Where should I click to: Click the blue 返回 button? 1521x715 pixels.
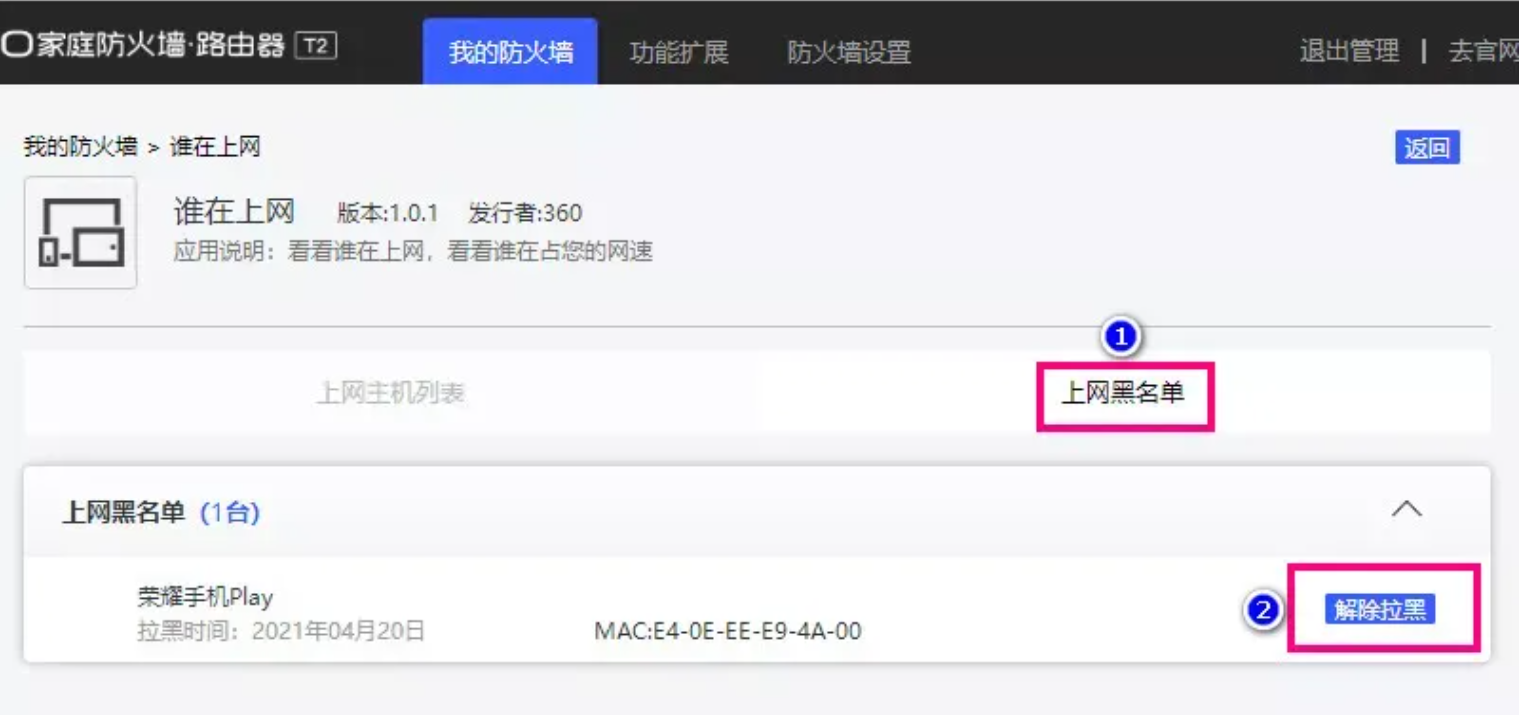pyautogui.click(x=1427, y=148)
